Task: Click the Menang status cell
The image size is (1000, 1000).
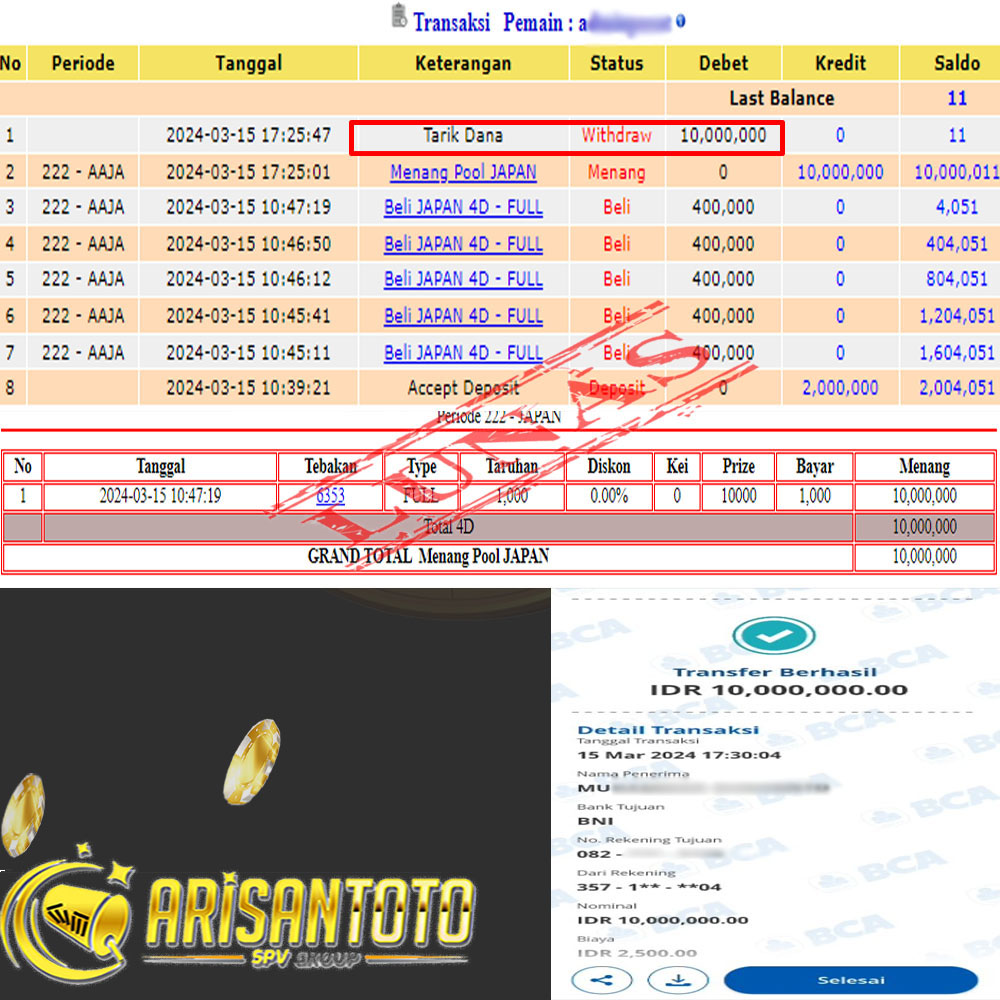Action: click(x=616, y=172)
